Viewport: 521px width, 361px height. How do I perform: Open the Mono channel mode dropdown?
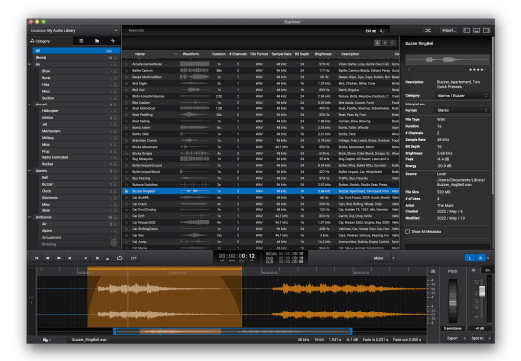pyautogui.click(x=381, y=258)
